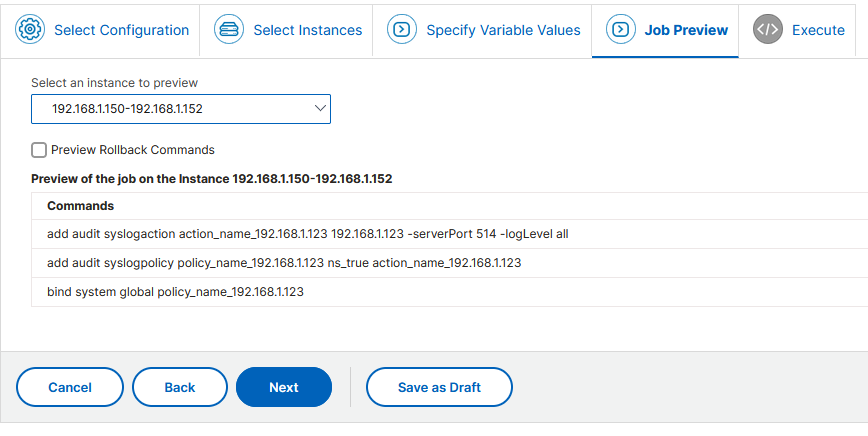This screenshot has height=436, width=868.
Task: Select the bind system global command row
Action: [x=450, y=292]
